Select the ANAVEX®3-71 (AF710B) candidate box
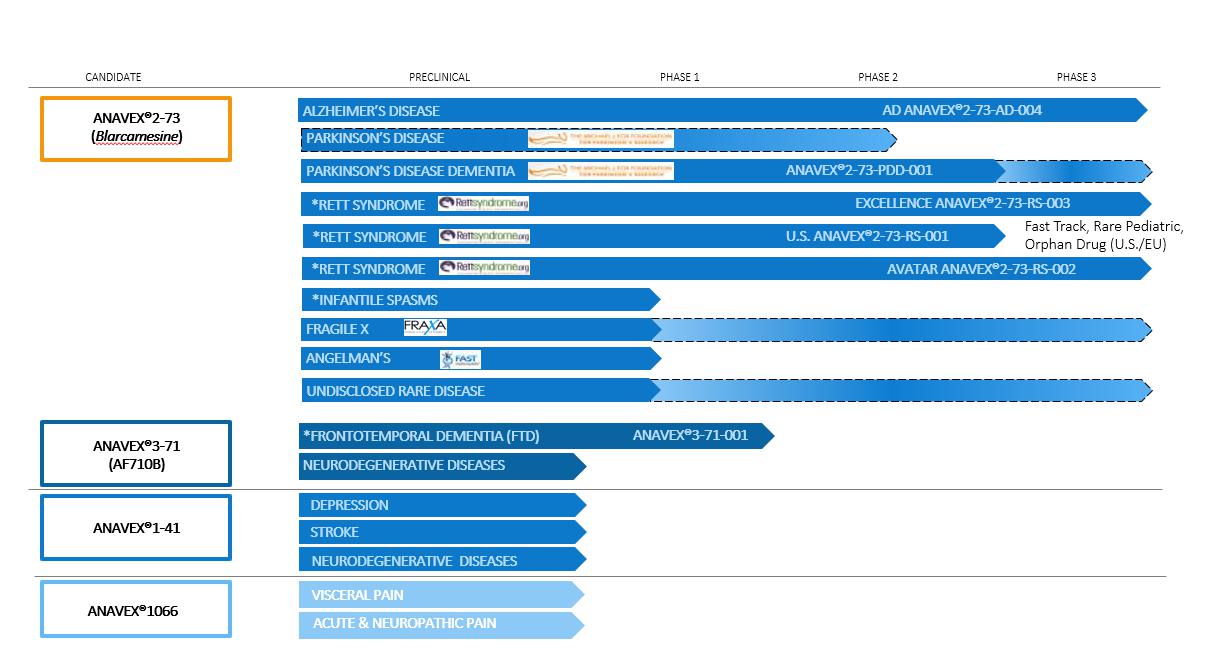1216x651 pixels. 136,454
